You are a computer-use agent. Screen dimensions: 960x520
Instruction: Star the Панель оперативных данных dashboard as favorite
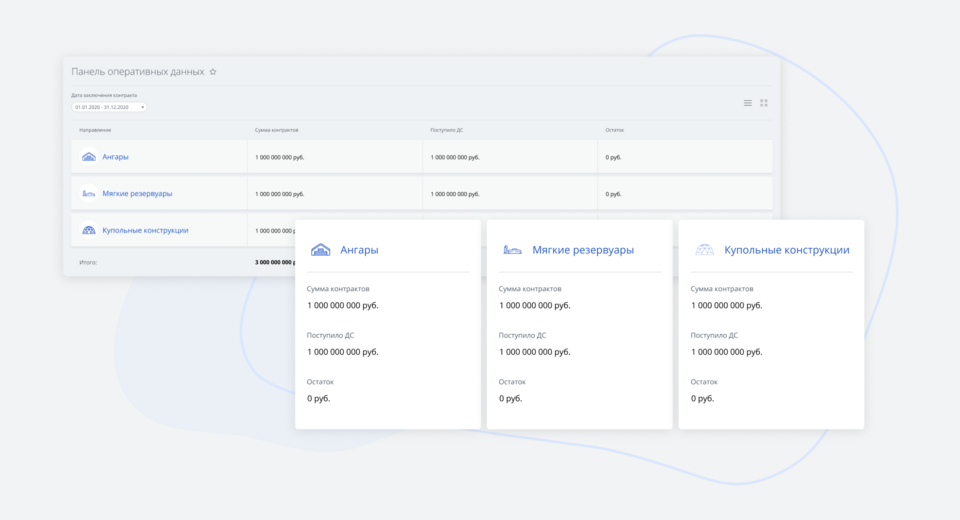pos(213,72)
